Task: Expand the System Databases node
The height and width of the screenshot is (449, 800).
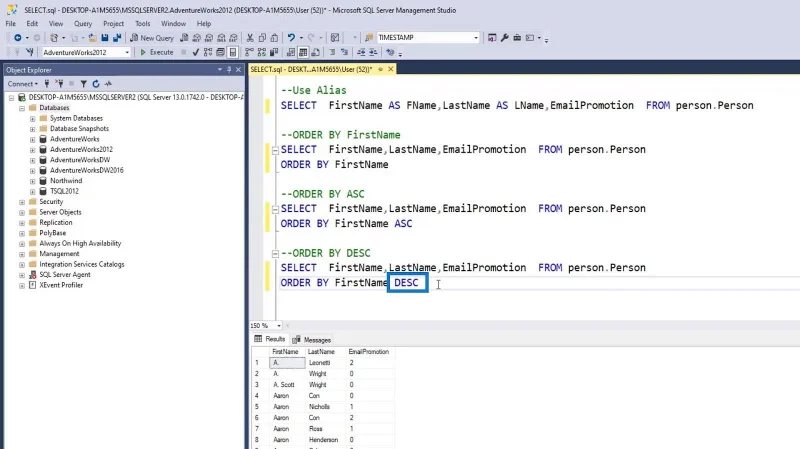Action: point(32,118)
